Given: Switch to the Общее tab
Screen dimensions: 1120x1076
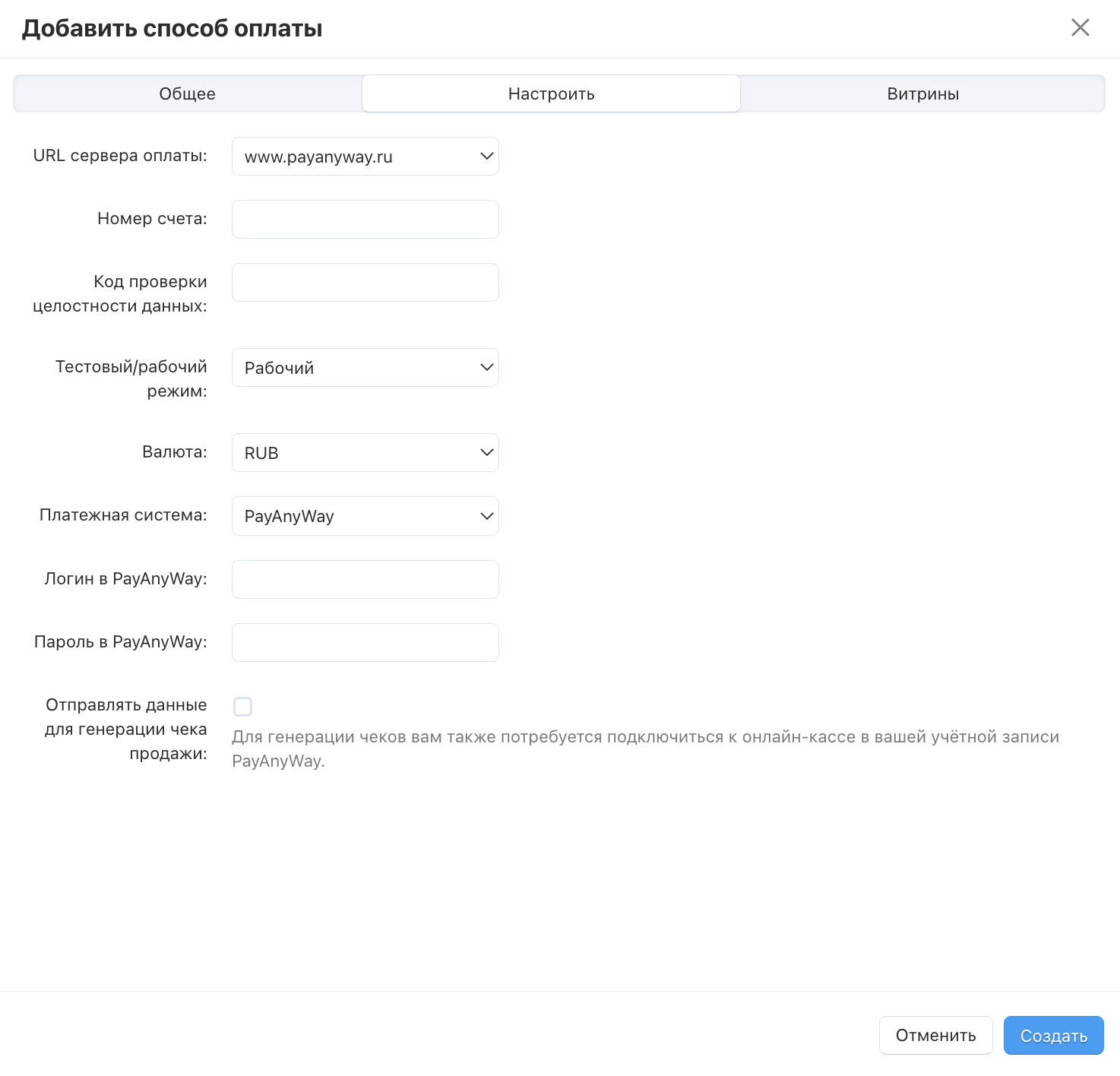Looking at the screenshot, I should coord(188,94).
